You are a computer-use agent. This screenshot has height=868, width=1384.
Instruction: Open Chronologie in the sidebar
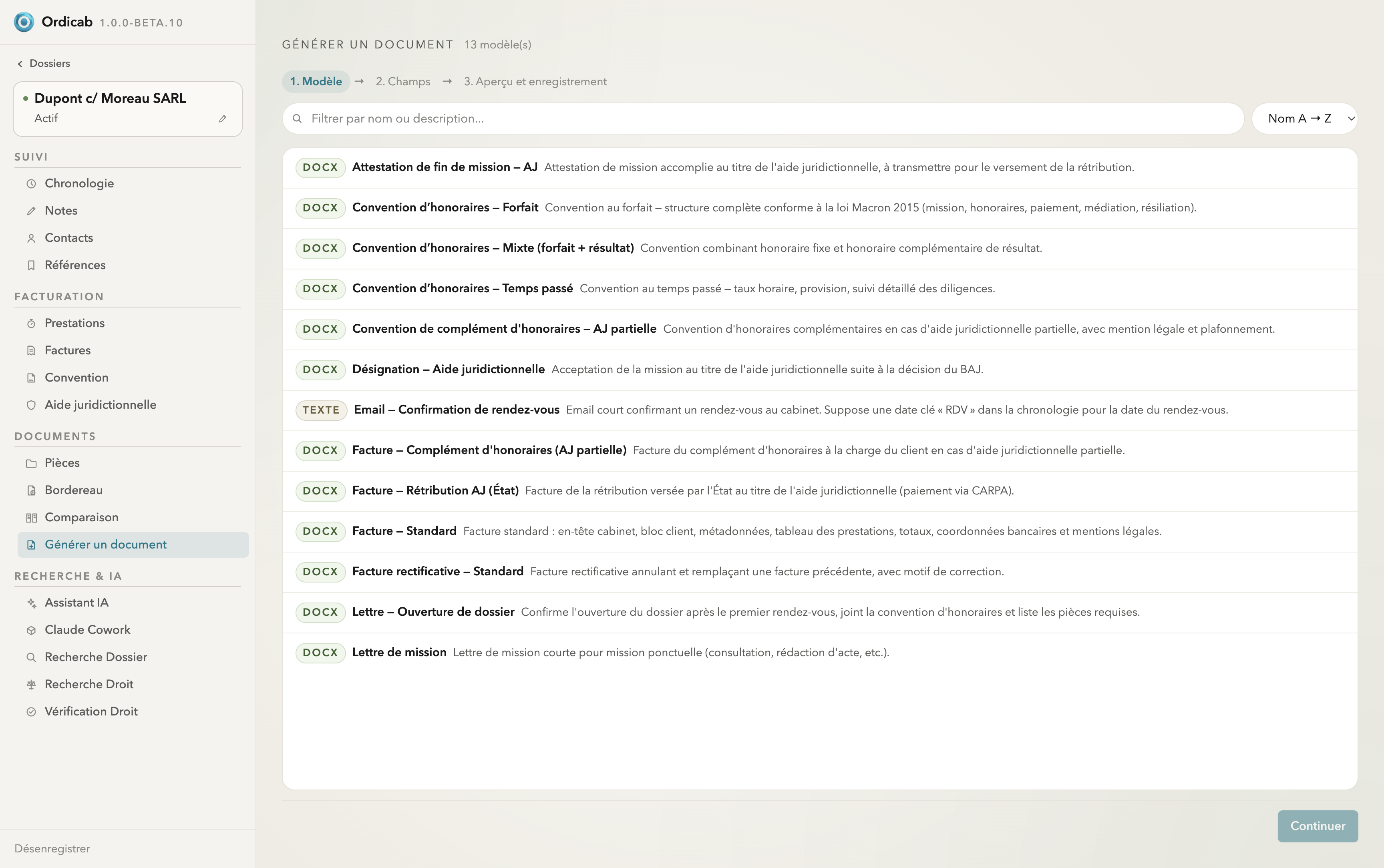(133, 184)
